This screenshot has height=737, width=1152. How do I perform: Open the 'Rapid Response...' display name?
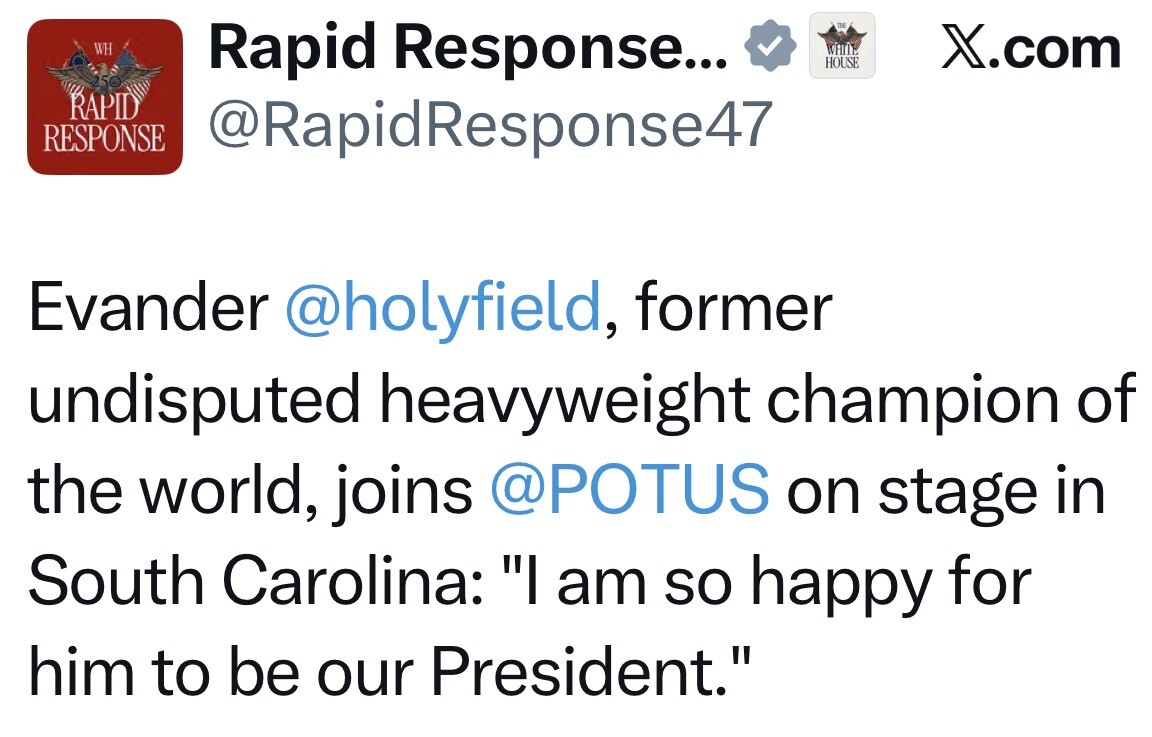pyautogui.click(x=469, y=48)
